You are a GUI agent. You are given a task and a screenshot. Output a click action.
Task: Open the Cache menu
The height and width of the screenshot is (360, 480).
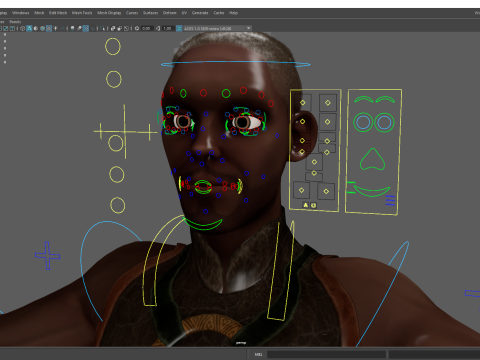point(219,13)
